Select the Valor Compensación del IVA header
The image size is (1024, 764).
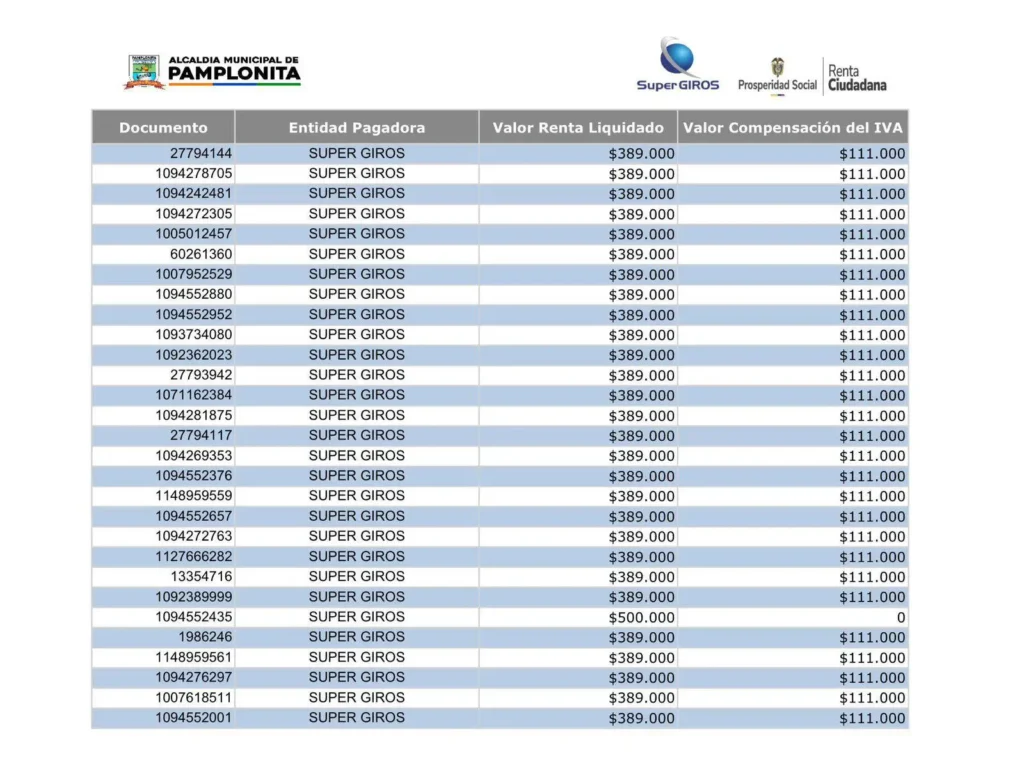793,127
